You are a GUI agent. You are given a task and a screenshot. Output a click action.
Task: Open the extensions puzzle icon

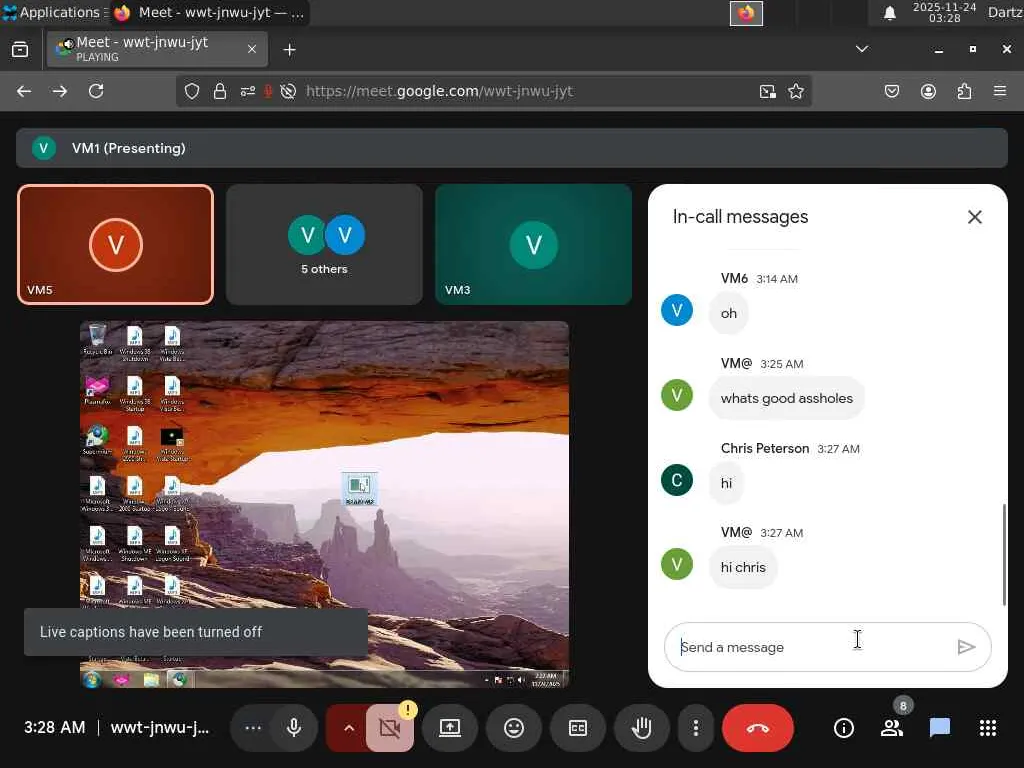[964, 91]
